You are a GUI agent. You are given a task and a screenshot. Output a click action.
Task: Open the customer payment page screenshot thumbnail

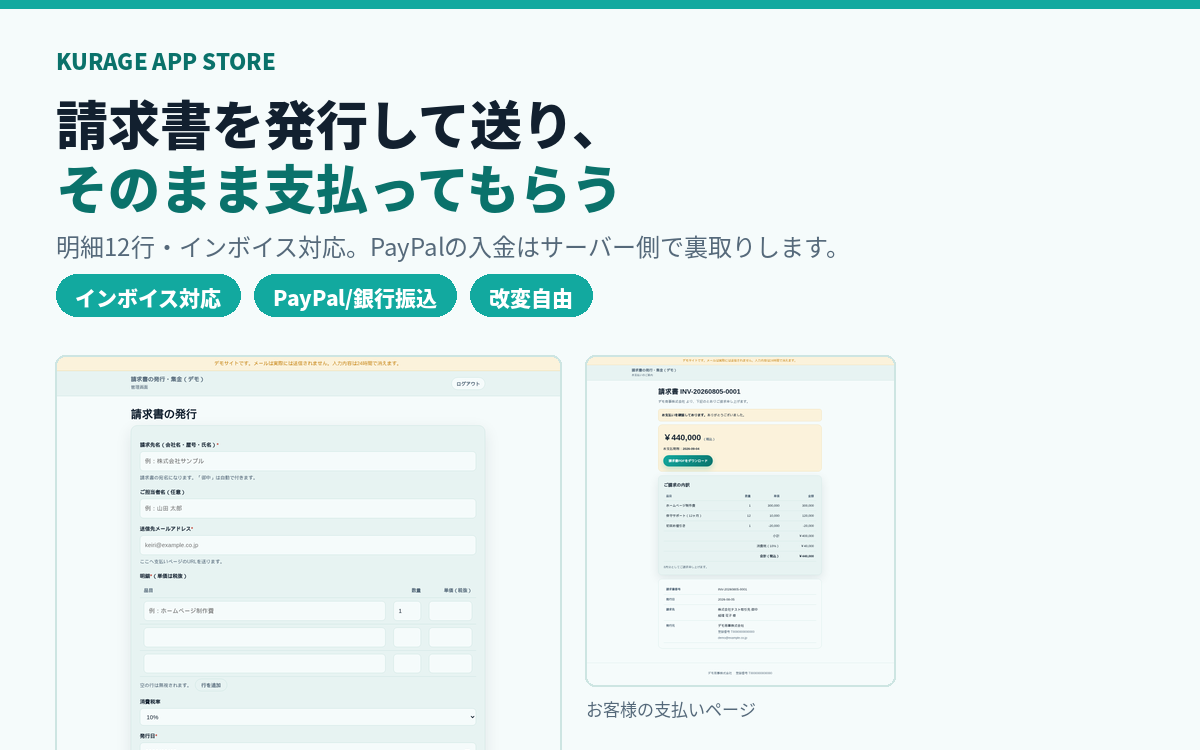741,521
